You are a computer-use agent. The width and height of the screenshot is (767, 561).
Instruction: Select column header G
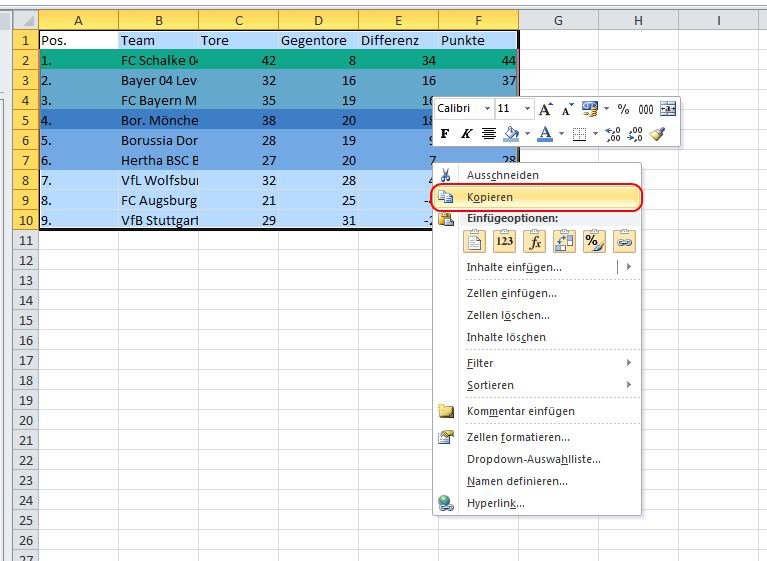558,21
